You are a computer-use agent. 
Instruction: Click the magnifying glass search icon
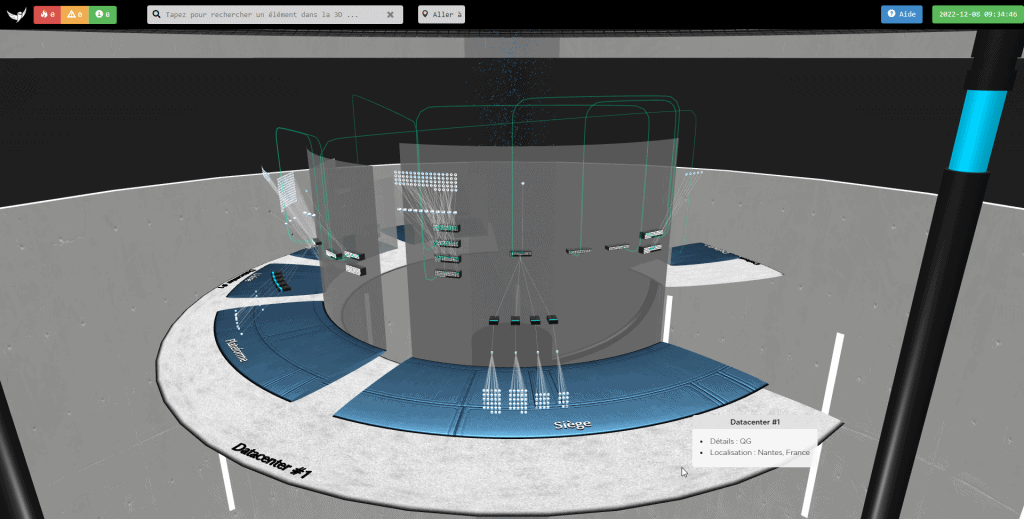click(x=157, y=15)
